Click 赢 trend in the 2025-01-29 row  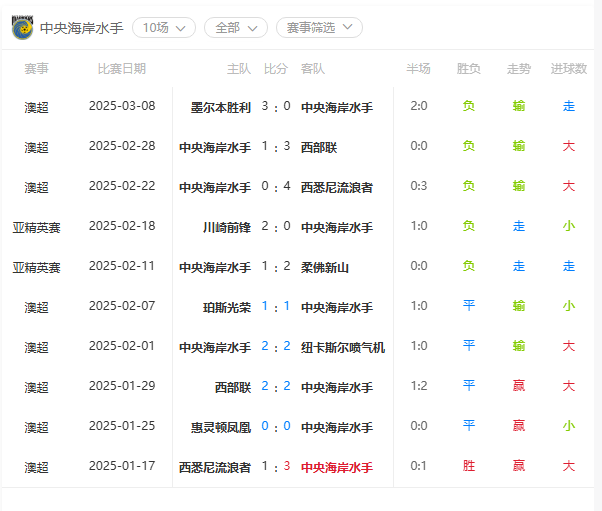tap(519, 385)
